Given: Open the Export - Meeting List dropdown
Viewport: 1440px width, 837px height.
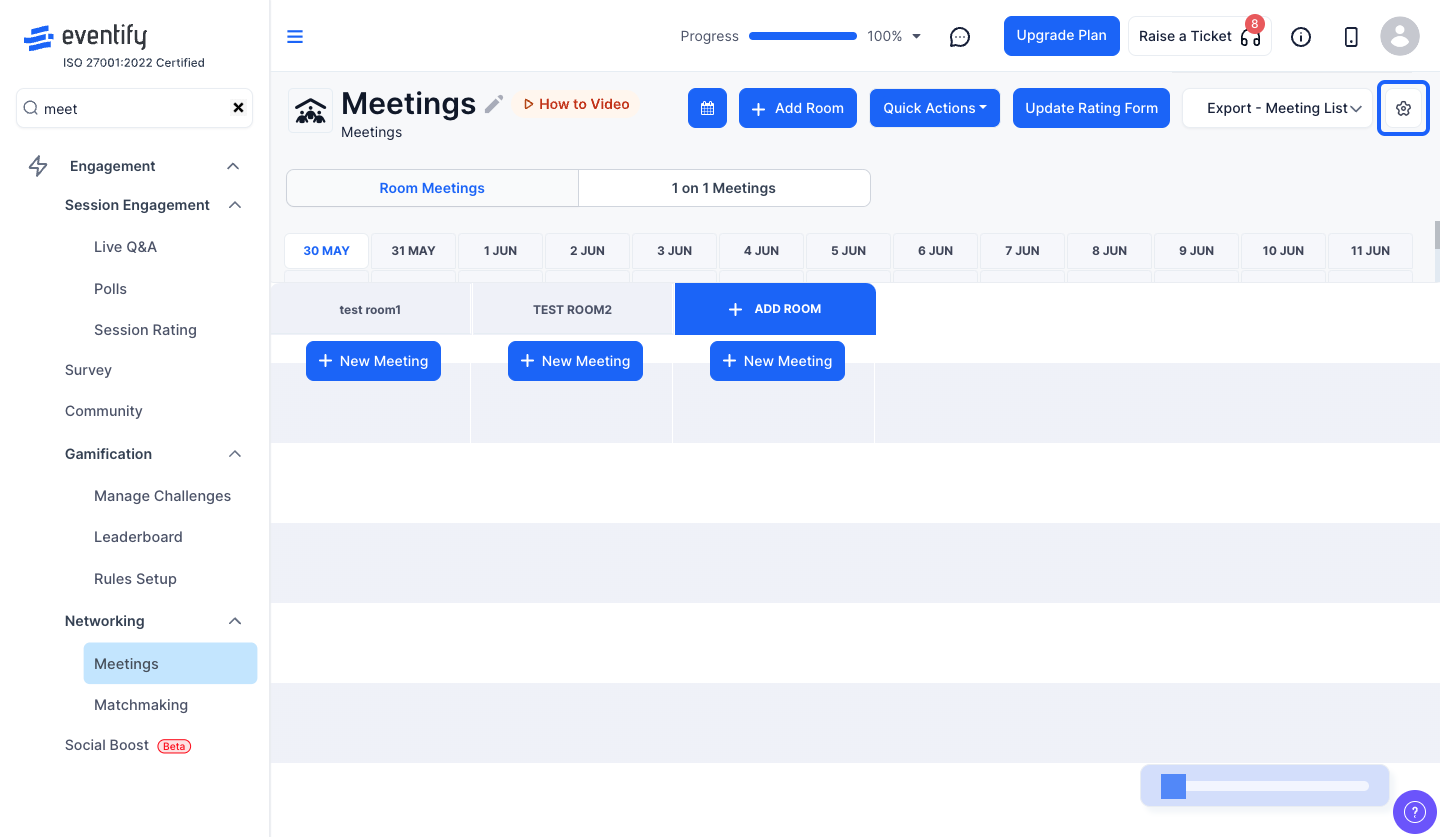Looking at the screenshot, I should point(1277,108).
